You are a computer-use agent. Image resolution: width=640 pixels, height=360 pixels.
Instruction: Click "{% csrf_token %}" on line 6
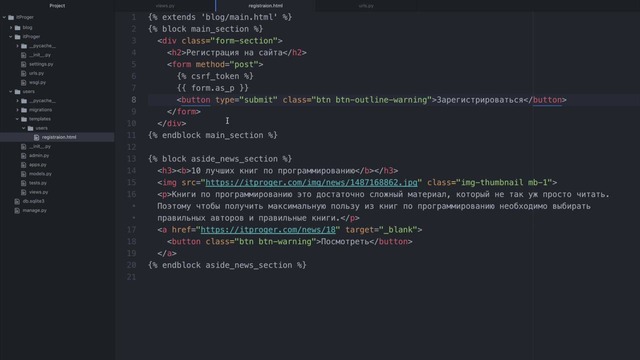(x=215, y=76)
